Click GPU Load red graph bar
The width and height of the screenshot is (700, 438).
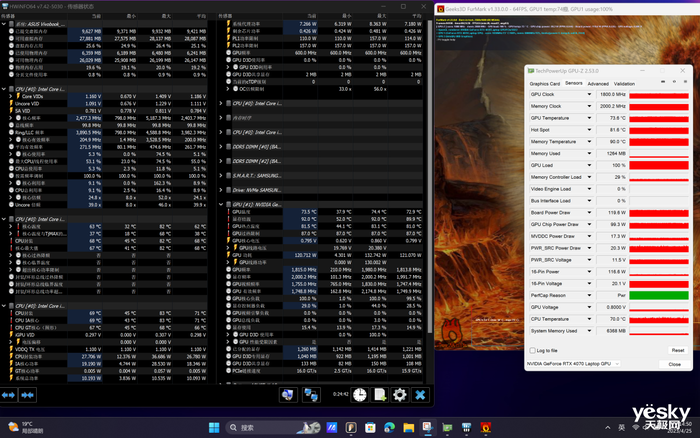click(658, 165)
